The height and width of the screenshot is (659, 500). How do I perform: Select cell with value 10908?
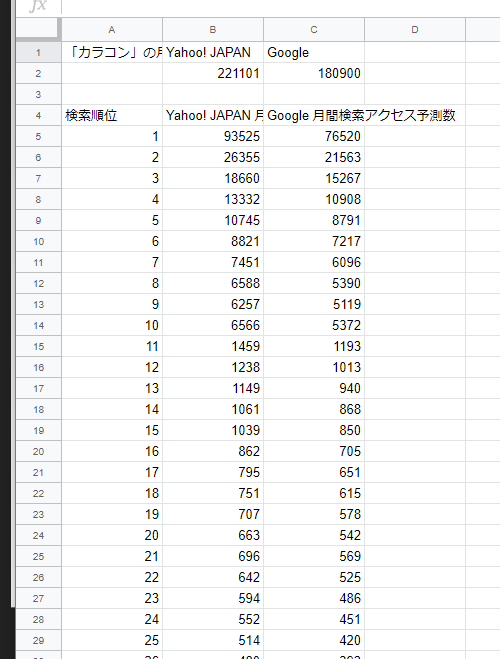click(x=314, y=200)
